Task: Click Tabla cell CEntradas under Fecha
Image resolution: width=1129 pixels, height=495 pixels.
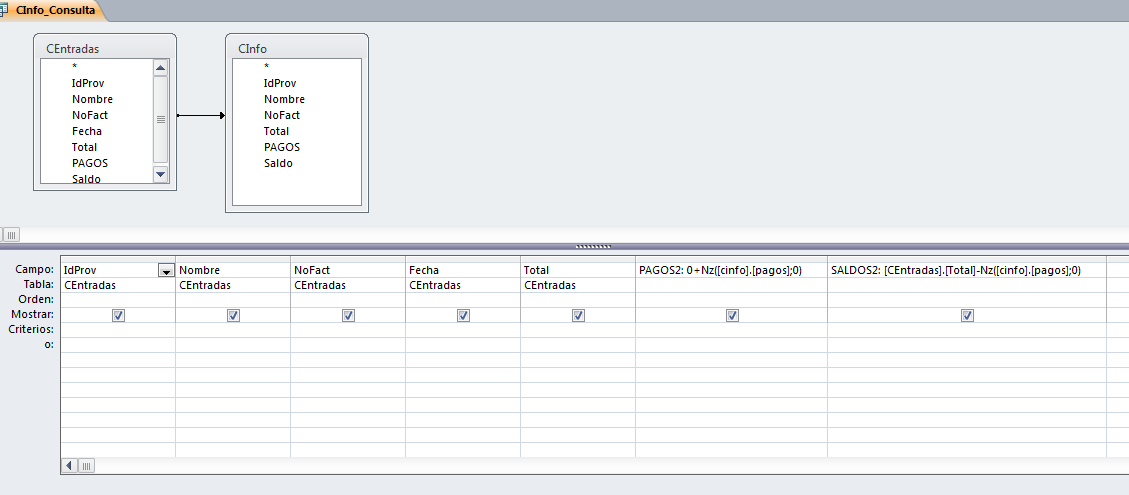Action: [463, 285]
